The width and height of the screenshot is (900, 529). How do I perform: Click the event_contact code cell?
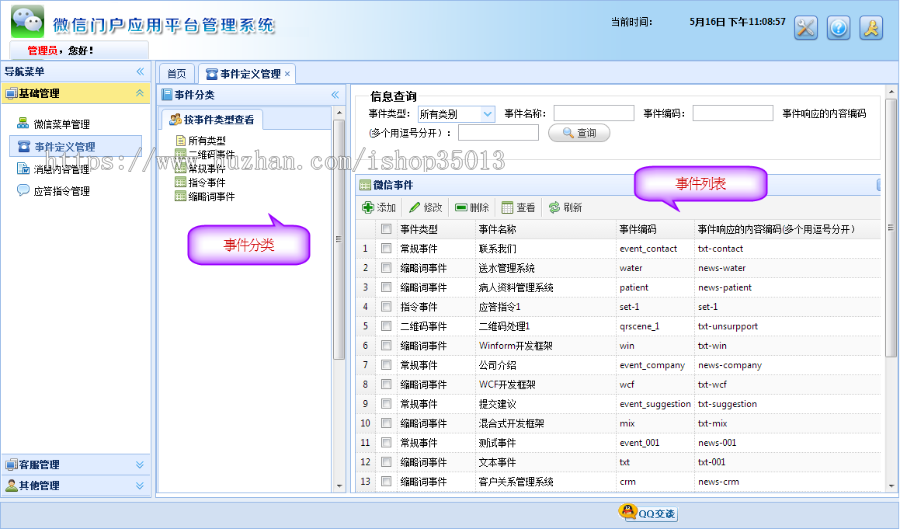(x=648, y=248)
